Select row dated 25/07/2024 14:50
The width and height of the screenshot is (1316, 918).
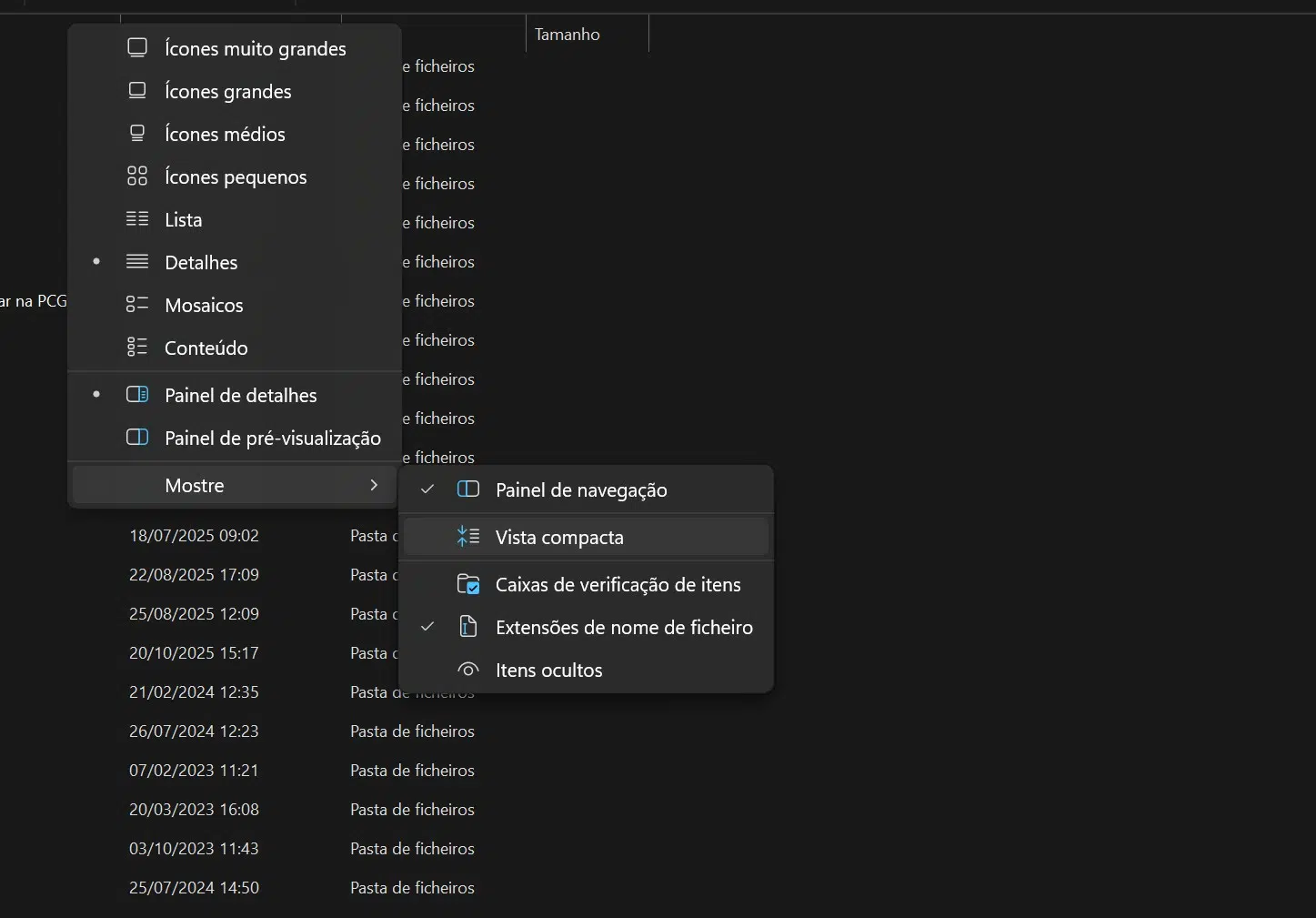coord(194,887)
